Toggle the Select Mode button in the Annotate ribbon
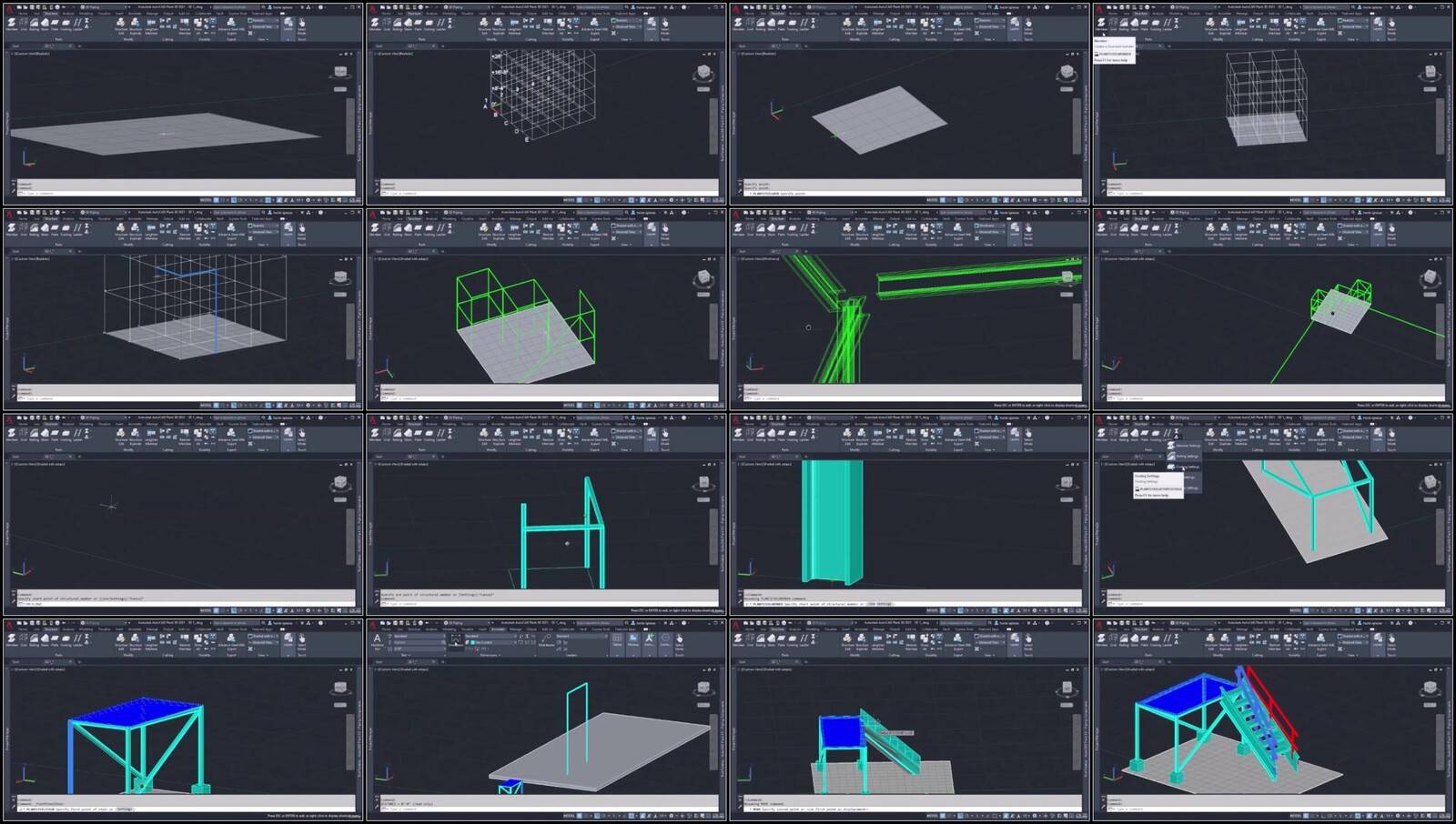 (679, 641)
